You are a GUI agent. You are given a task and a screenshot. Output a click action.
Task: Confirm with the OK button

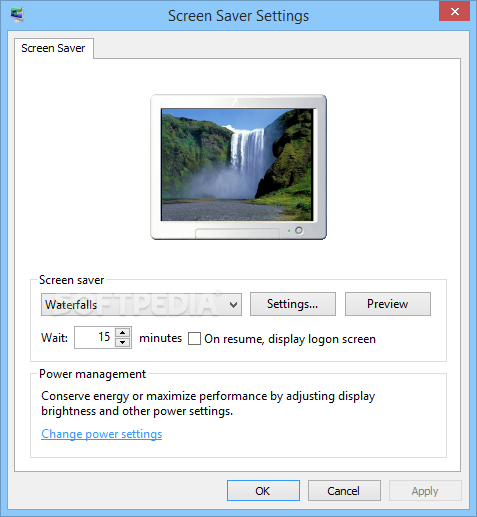coord(263,491)
